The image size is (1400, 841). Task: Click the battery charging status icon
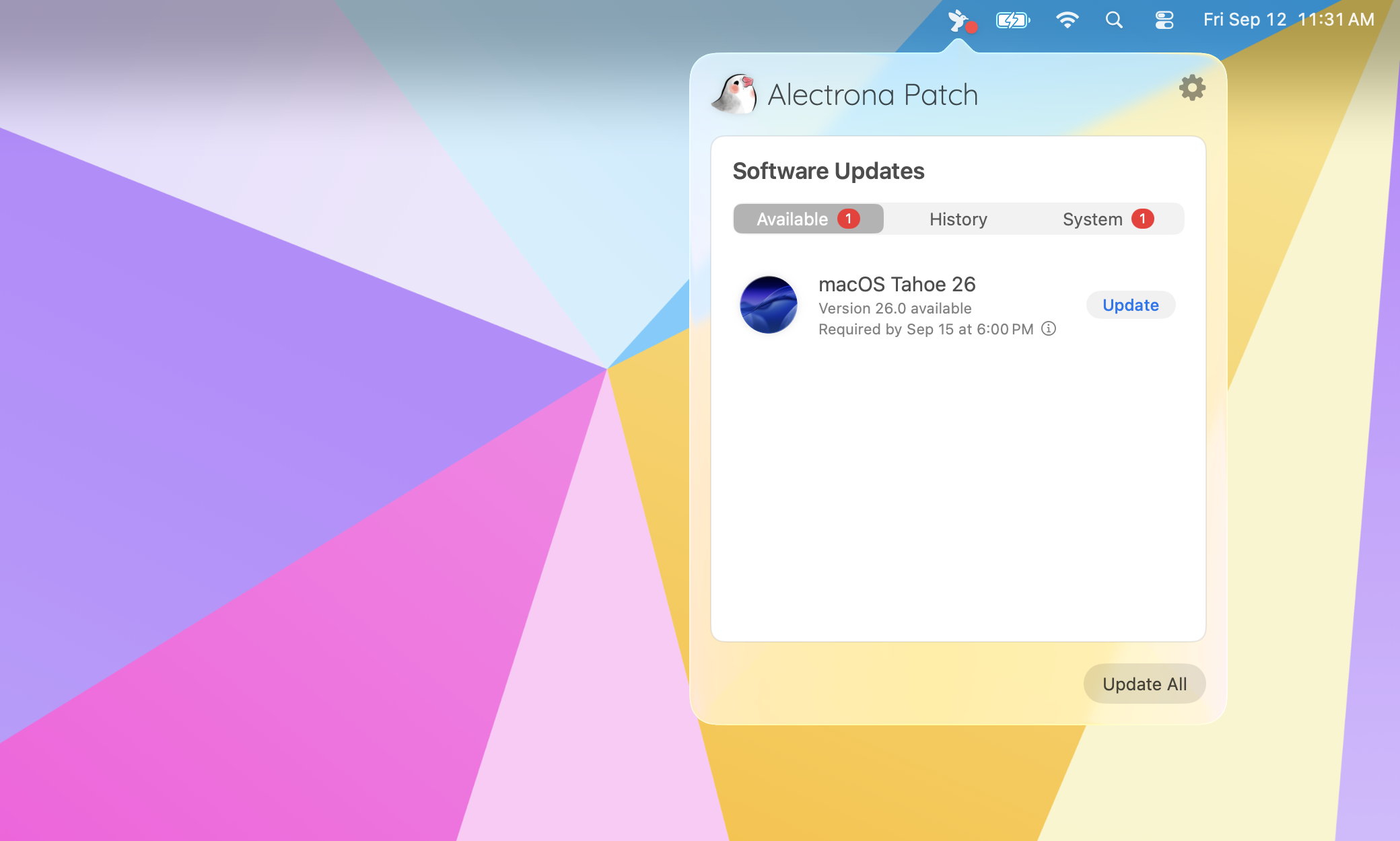pyautogui.click(x=1013, y=20)
